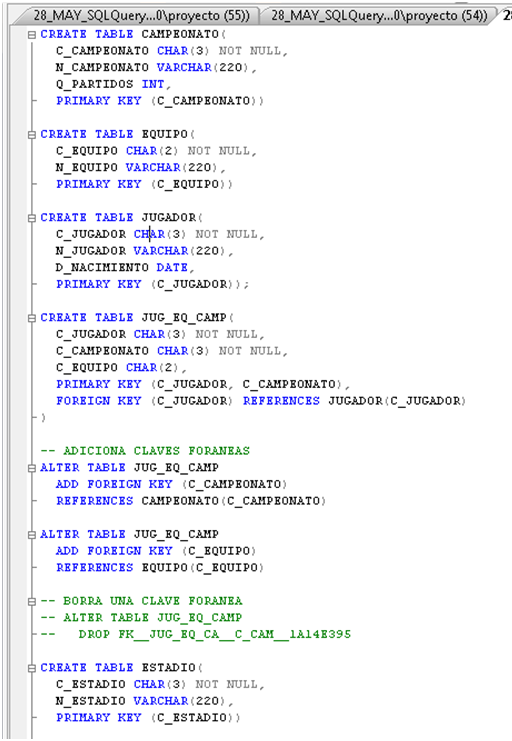512x741 pixels.
Task: Click the 'Q_PARTIDOS INT,' line
Action: click(x=113, y=84)
